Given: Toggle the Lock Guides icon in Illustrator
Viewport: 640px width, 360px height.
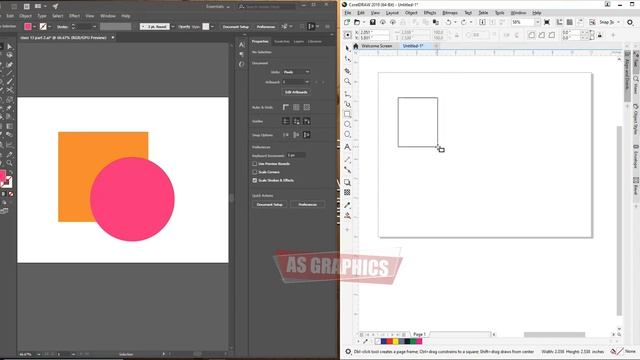Looking at the screenshot, I should (296, 121).
